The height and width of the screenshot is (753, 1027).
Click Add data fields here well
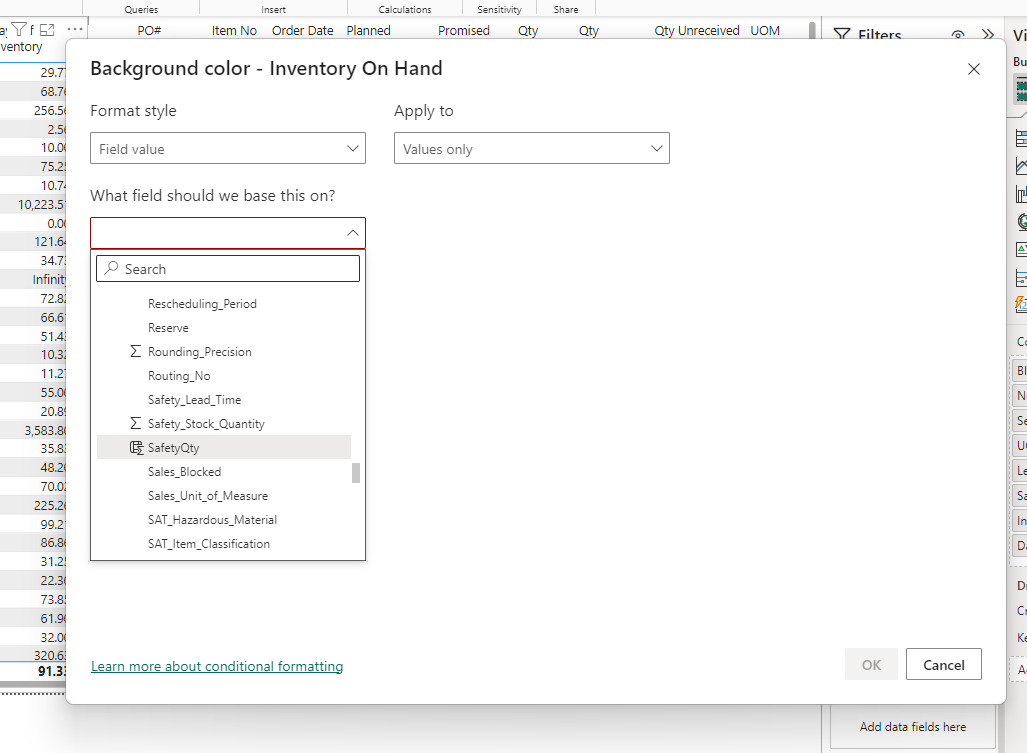click(912, 727)
